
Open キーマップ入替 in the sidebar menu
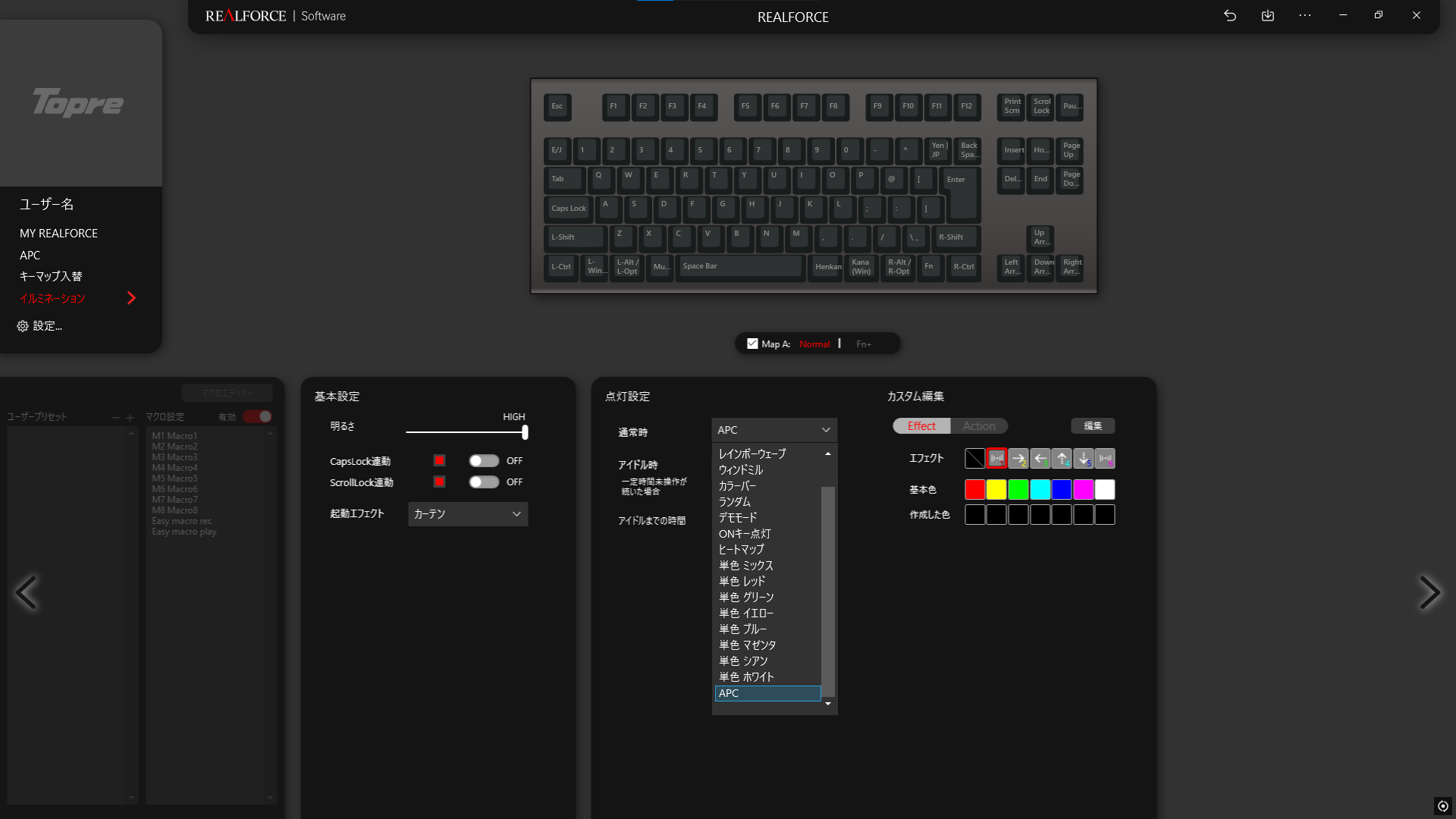pyautogui.click(x=51, y=276)
